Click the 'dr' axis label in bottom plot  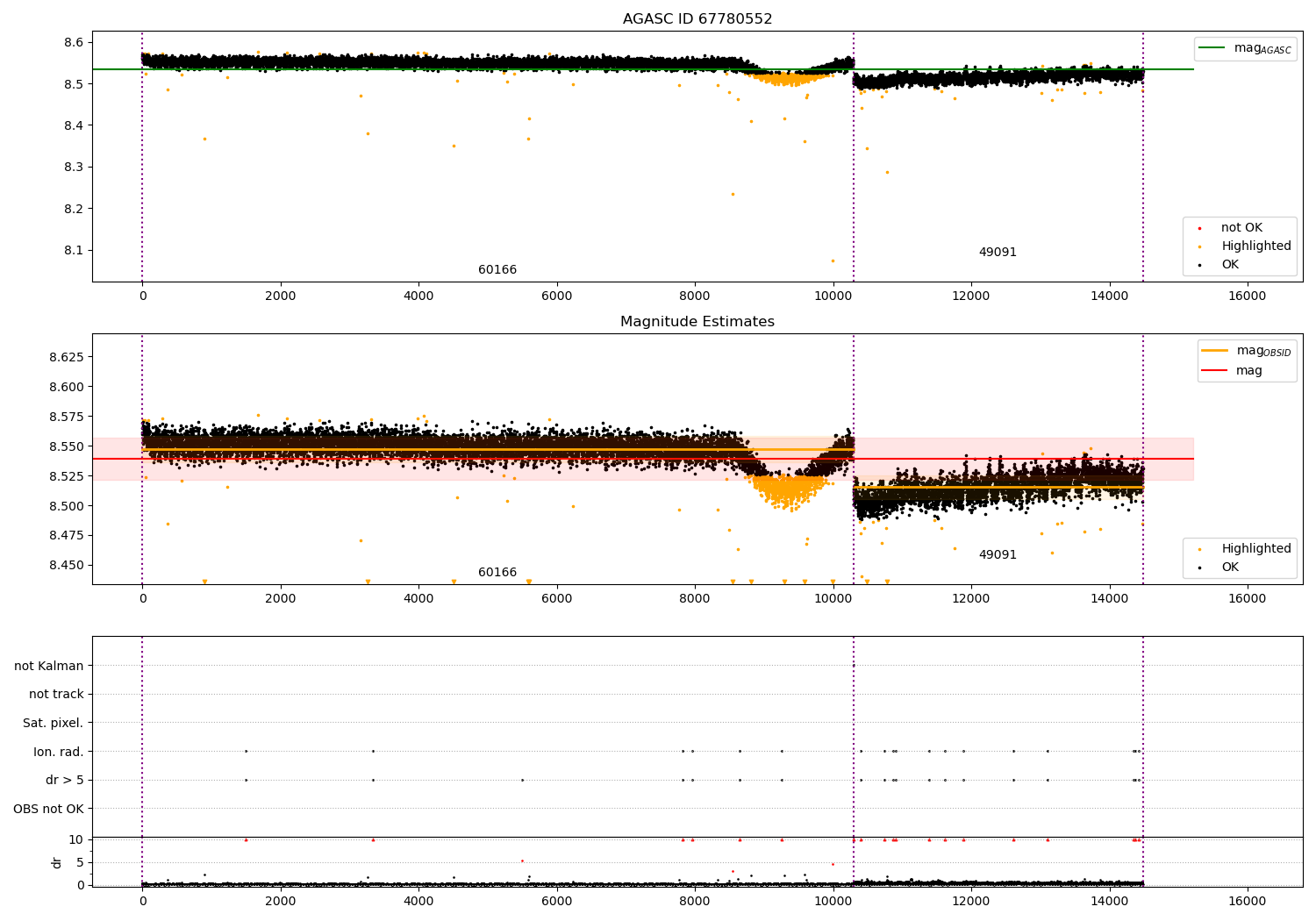pos(57,862)
